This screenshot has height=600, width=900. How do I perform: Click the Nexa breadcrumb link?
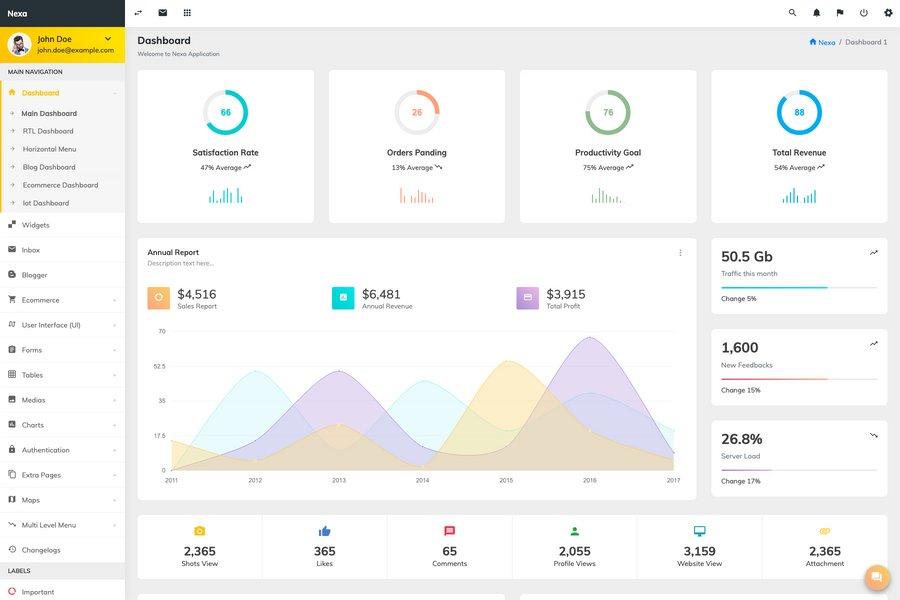coord(825,41)
